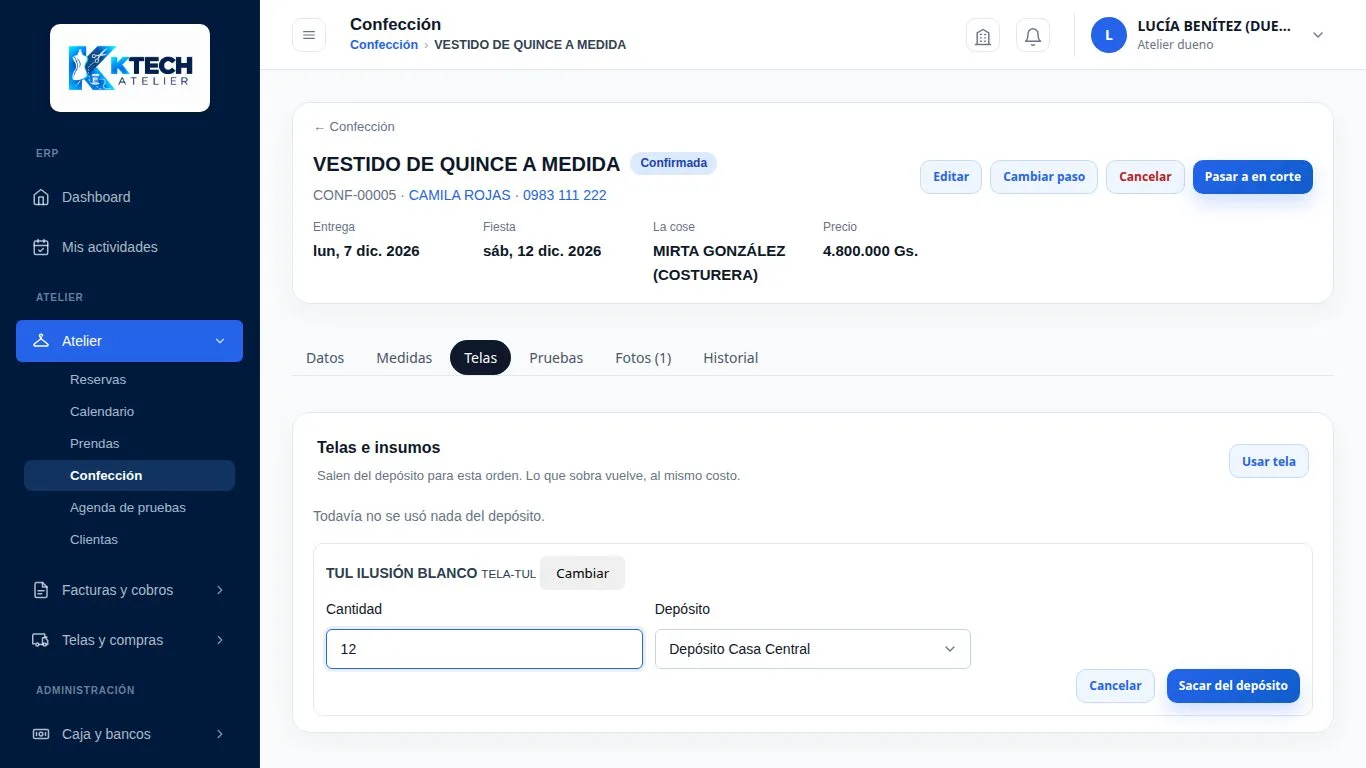
Task: Expand the Facturas y cobros chevron
Action: [x=220, y=590]
